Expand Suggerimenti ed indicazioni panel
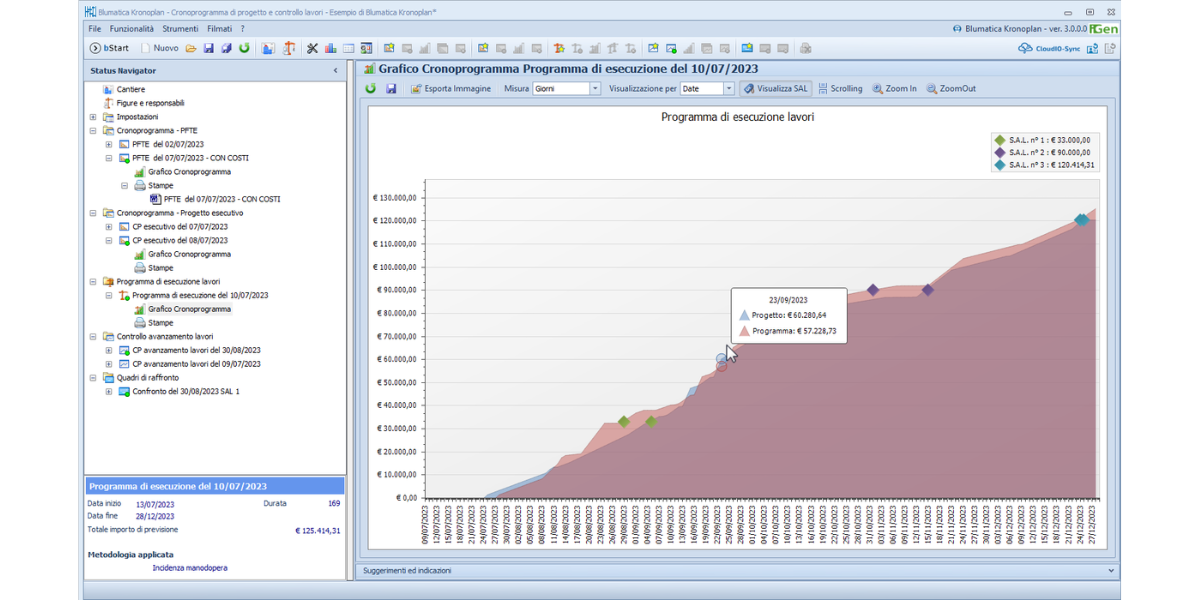This screenshot has width=1200, height=600. [1112, 571]
